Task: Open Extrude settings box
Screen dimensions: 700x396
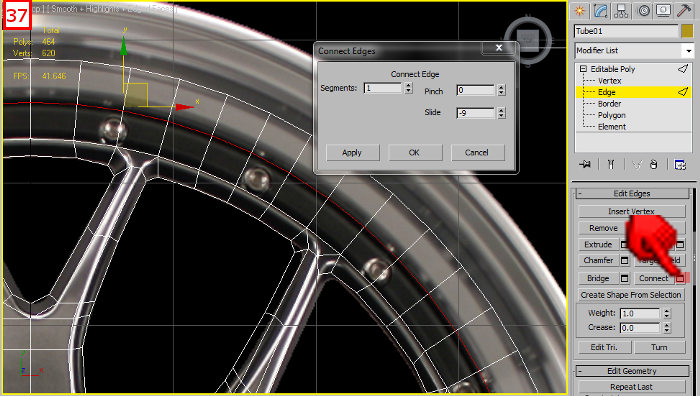Action: point(625,244)
